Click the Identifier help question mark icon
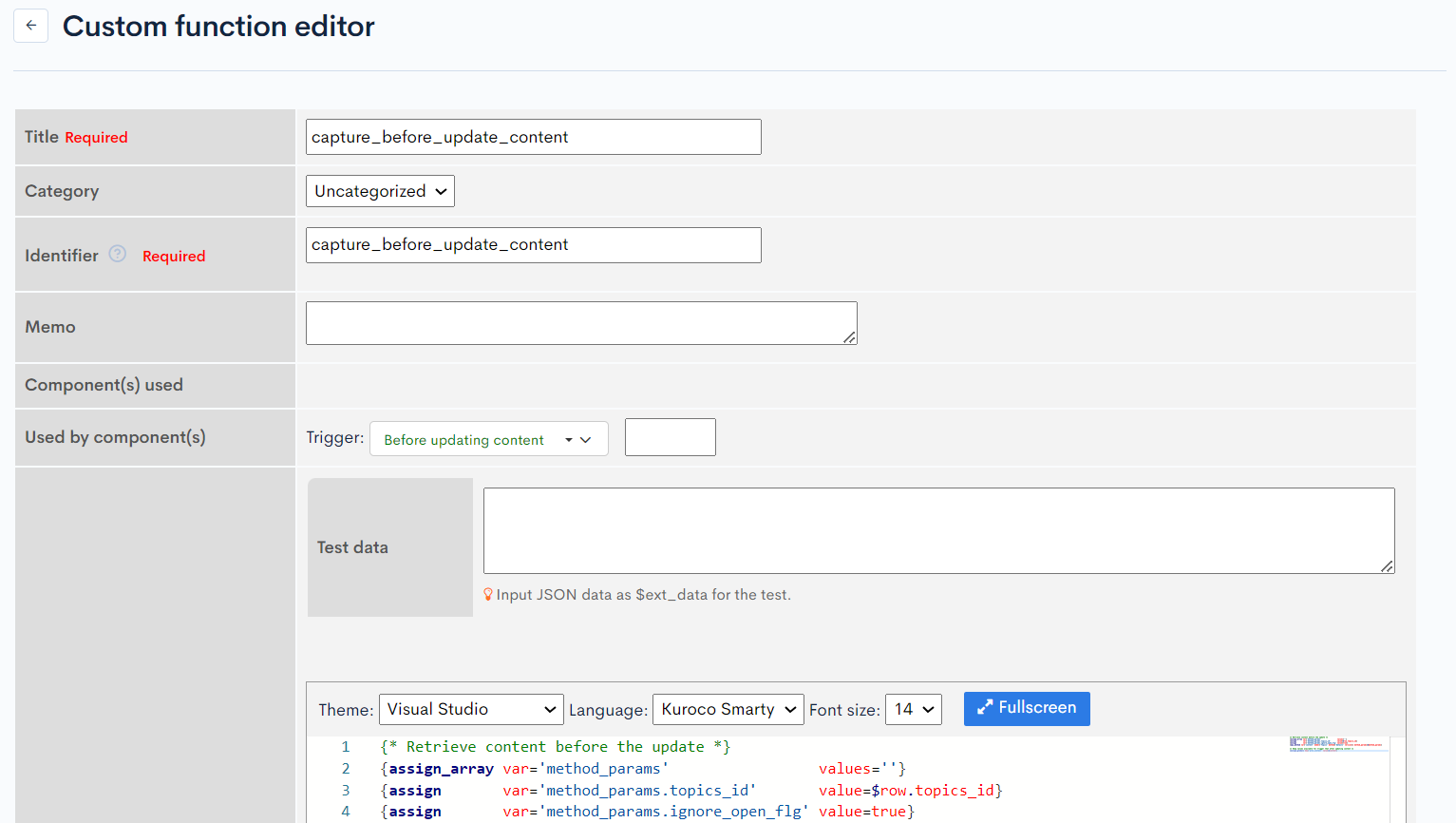1456x823 pixels. [x=118, y=254]
